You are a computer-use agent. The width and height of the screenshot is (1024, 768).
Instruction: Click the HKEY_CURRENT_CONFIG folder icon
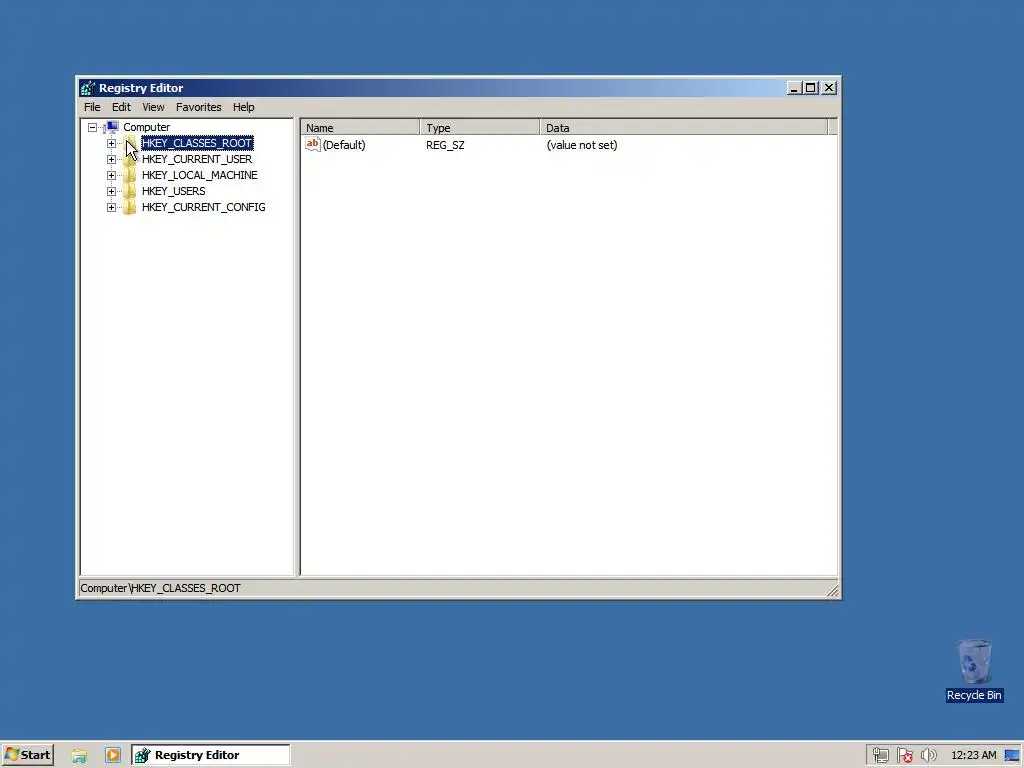(130, 207)
